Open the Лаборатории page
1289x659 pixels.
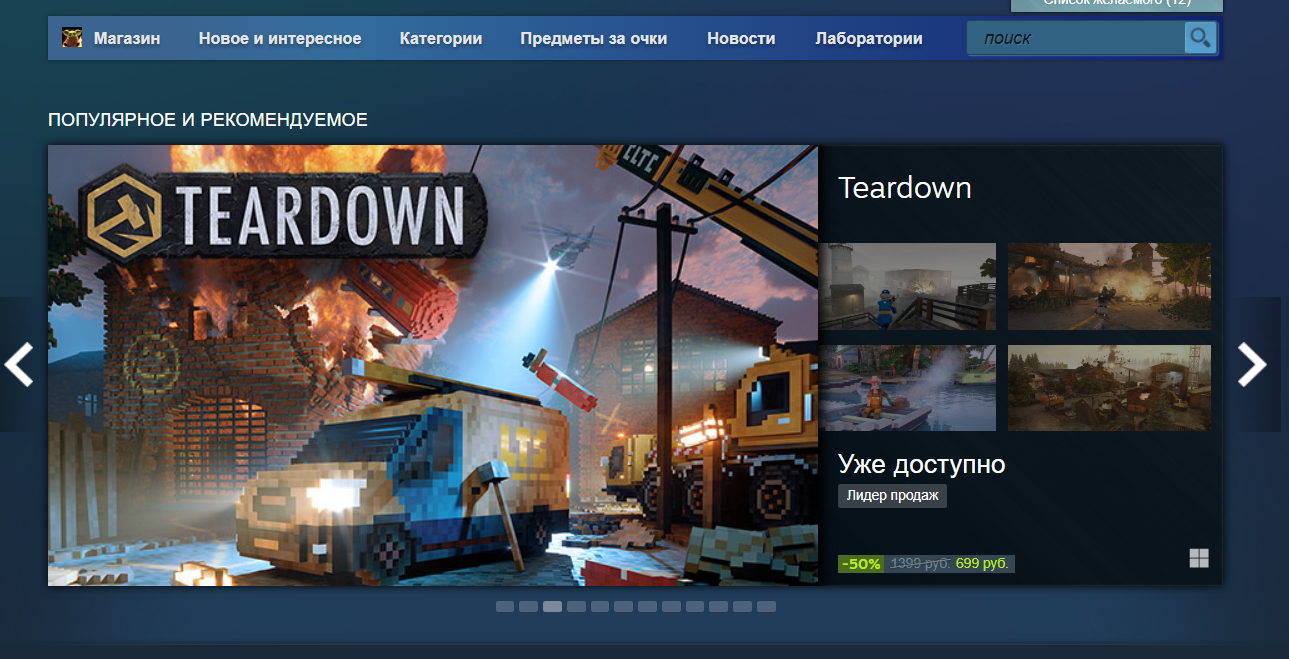869,39
